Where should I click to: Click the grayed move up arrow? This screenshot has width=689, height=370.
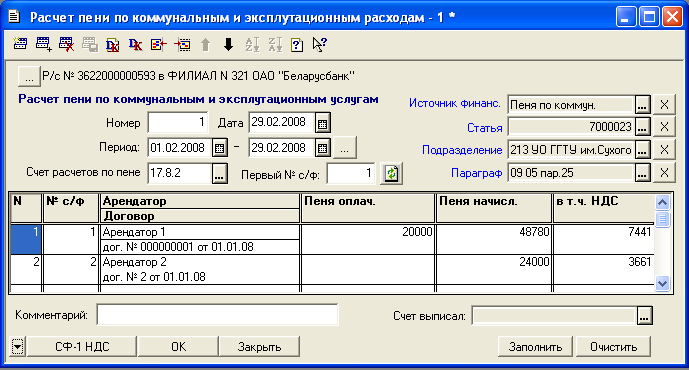(206, 44)
